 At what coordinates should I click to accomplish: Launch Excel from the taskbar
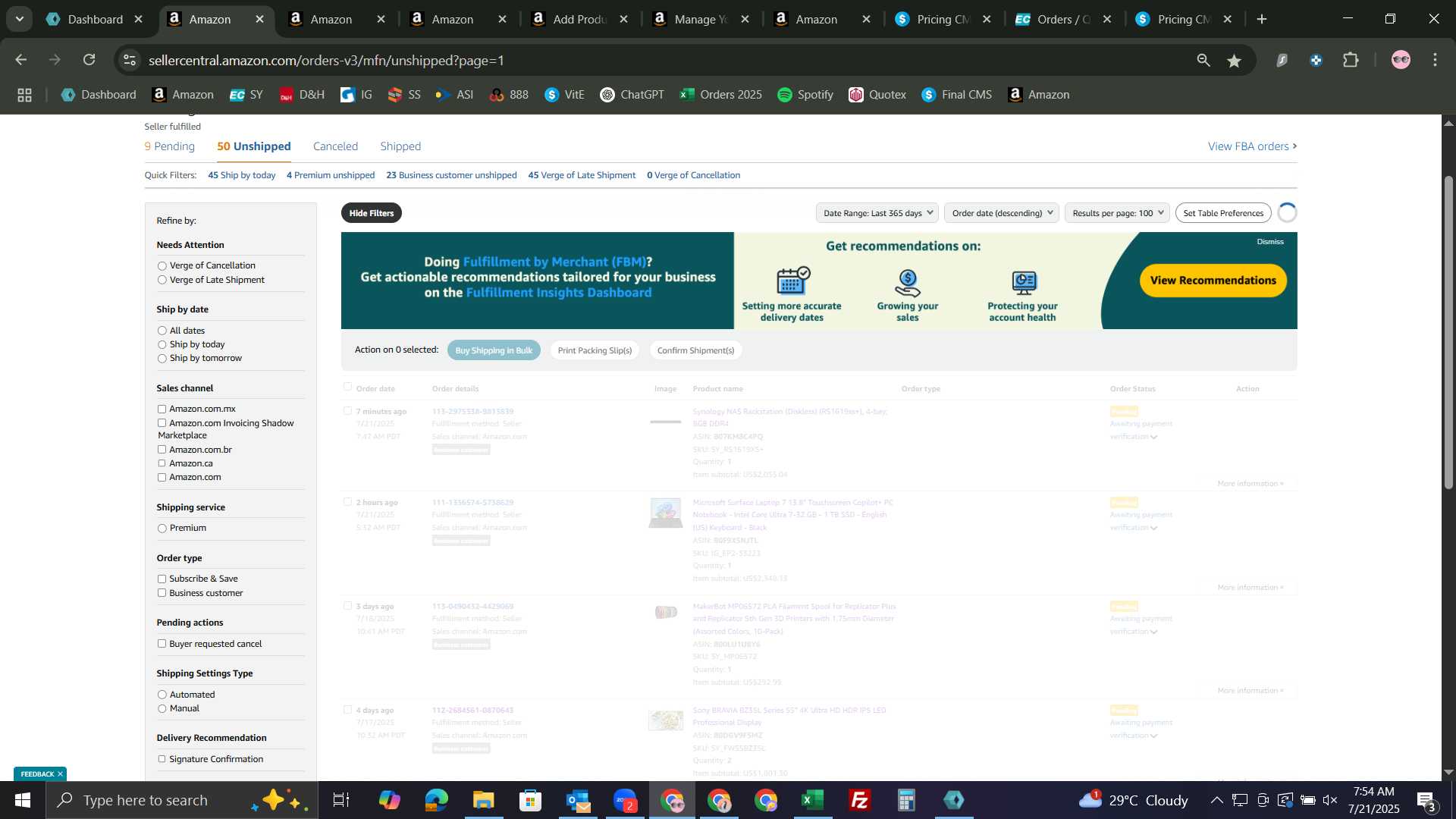[x=812, y=800]
